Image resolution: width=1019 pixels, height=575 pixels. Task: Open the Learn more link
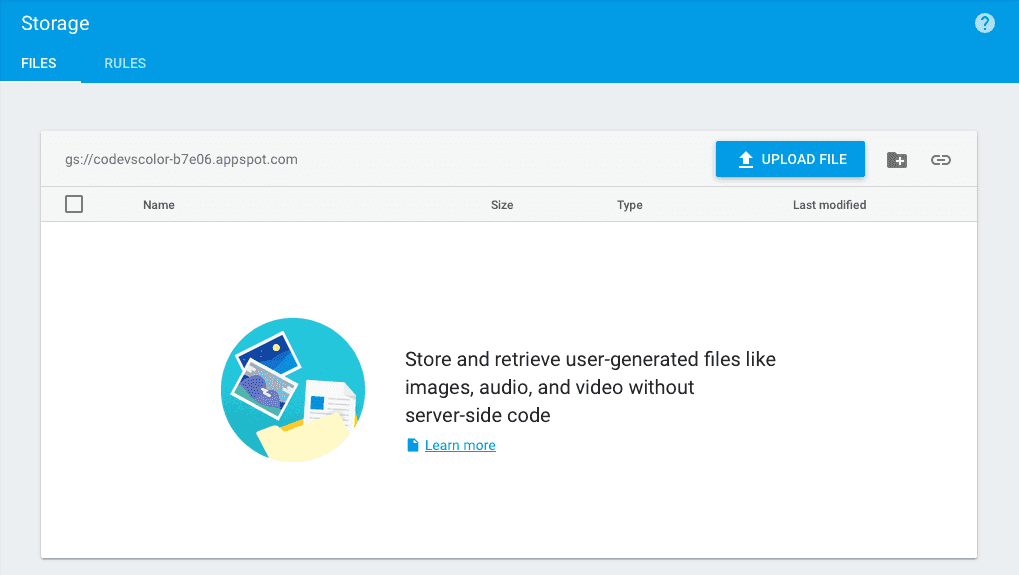pyautogui.click(x=460, y=445)
